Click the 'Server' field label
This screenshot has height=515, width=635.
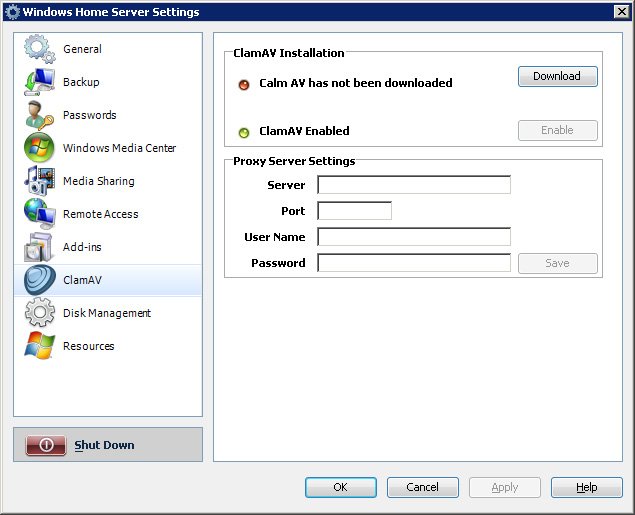point(286,185)
